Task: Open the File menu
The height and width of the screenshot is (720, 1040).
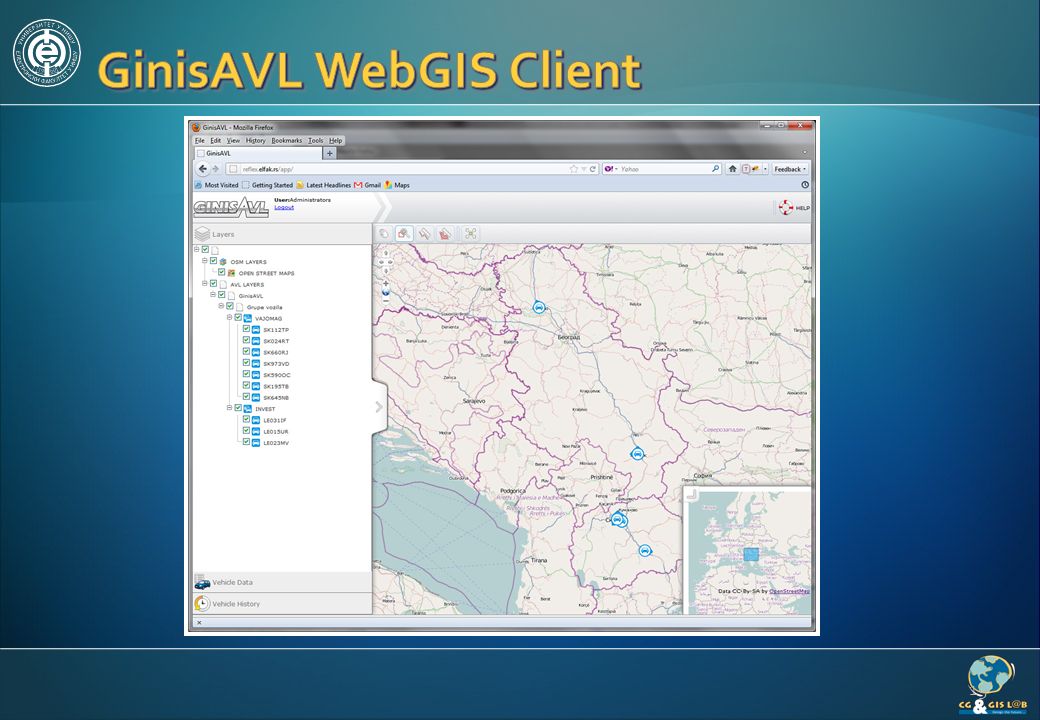Action: [x=200, y=141]
